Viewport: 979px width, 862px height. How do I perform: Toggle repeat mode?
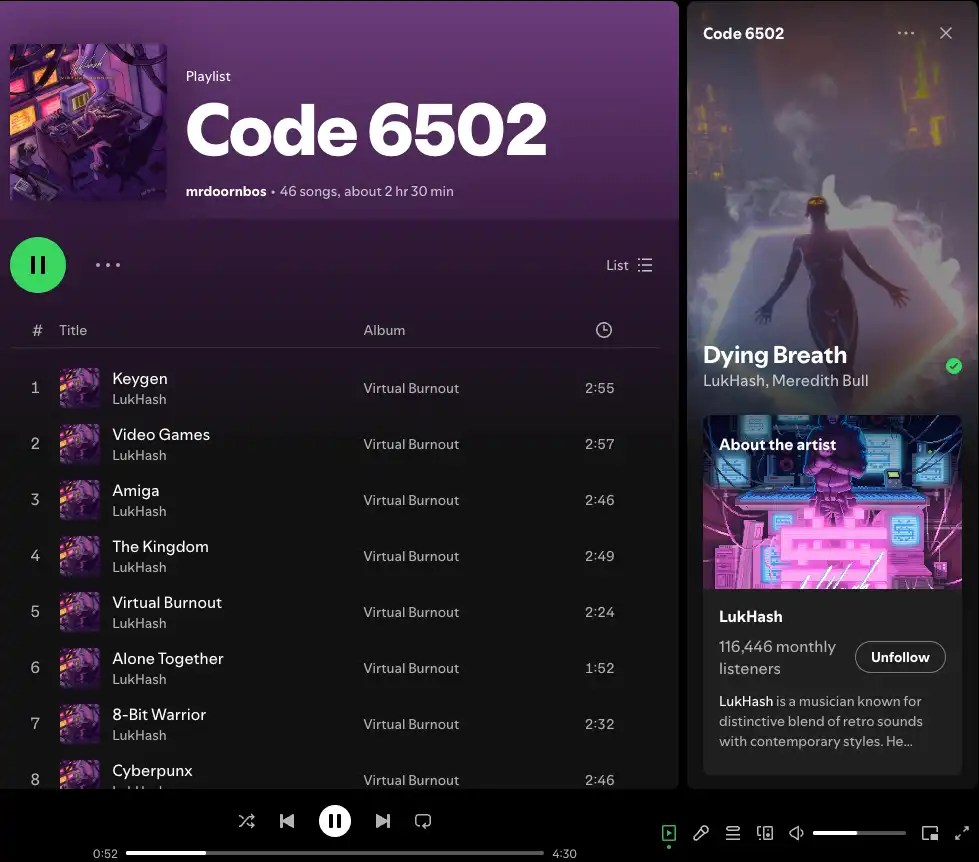pyautogui.click(x=423, y=821)
